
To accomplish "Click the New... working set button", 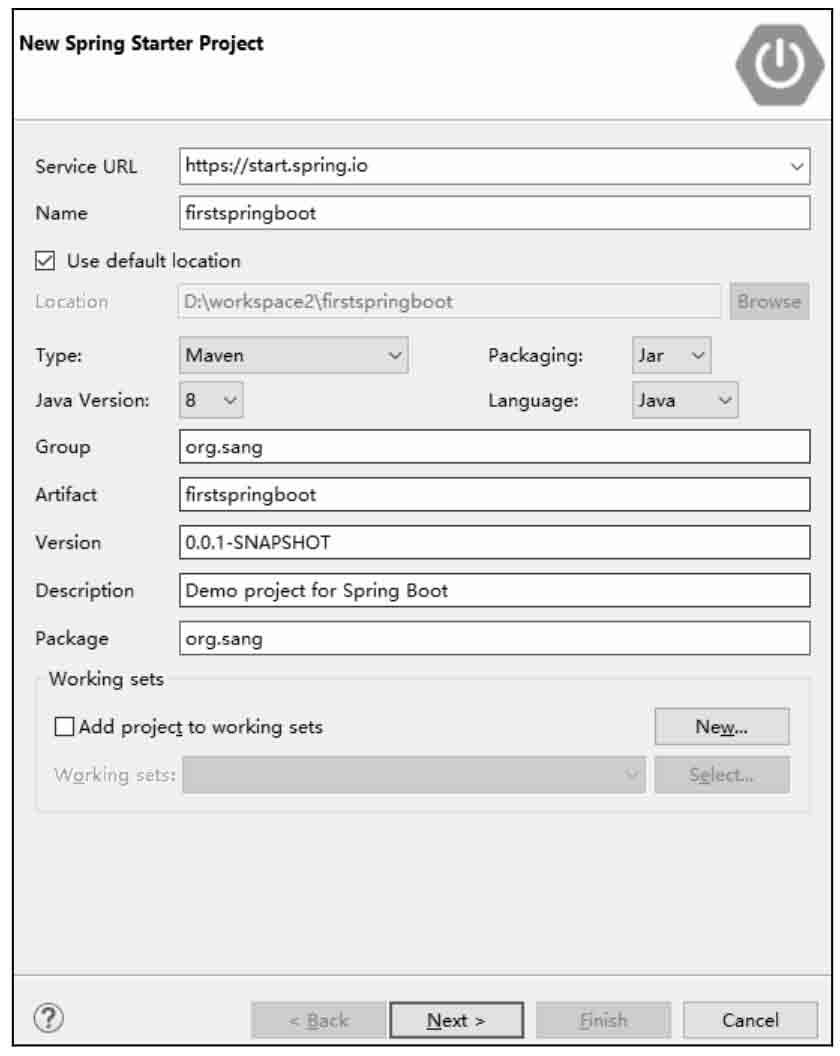I will 721,727.
